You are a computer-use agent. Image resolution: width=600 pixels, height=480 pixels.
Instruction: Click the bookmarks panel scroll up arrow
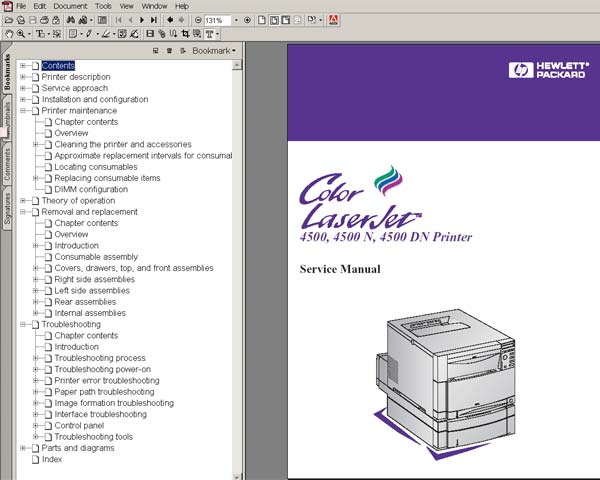pos(237,65)
